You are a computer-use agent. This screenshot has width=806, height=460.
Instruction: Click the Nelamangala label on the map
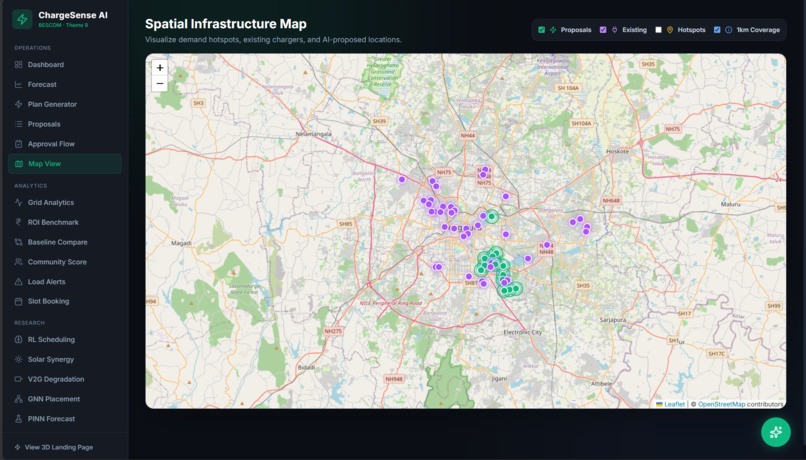[314, 134]
